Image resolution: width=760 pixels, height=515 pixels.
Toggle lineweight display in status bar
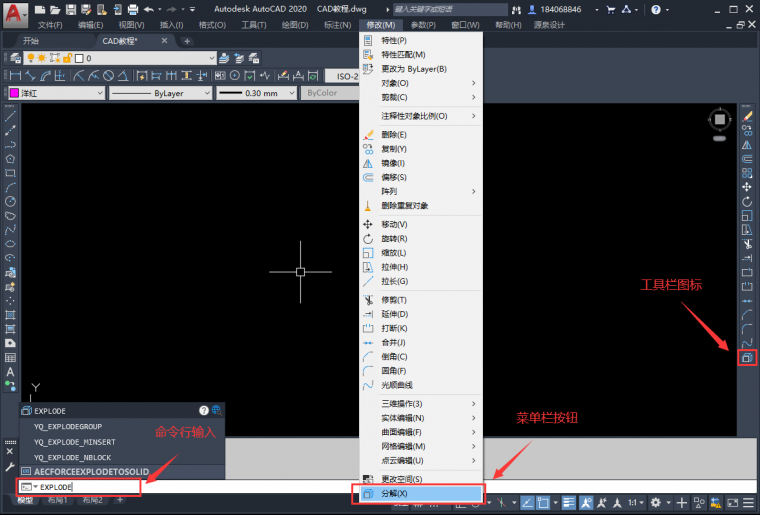coord(569,503)
